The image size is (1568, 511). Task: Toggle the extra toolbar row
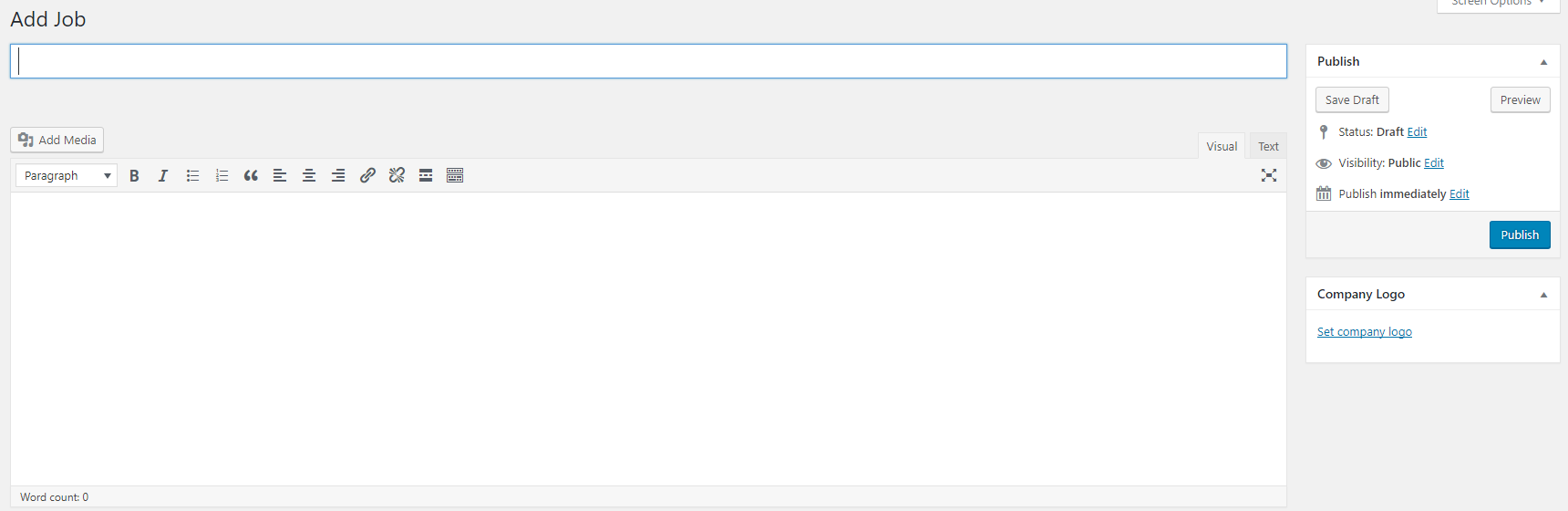click(455, 175)
